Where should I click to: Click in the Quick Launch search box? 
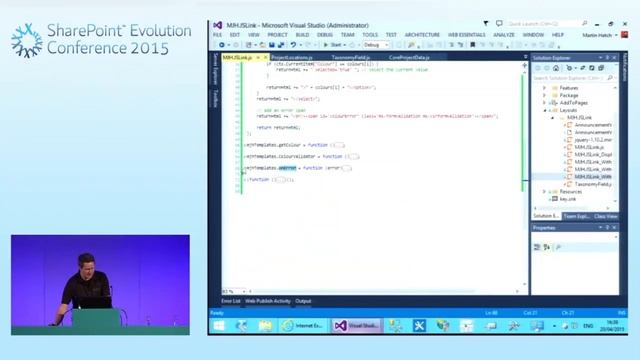click(547, 24)
